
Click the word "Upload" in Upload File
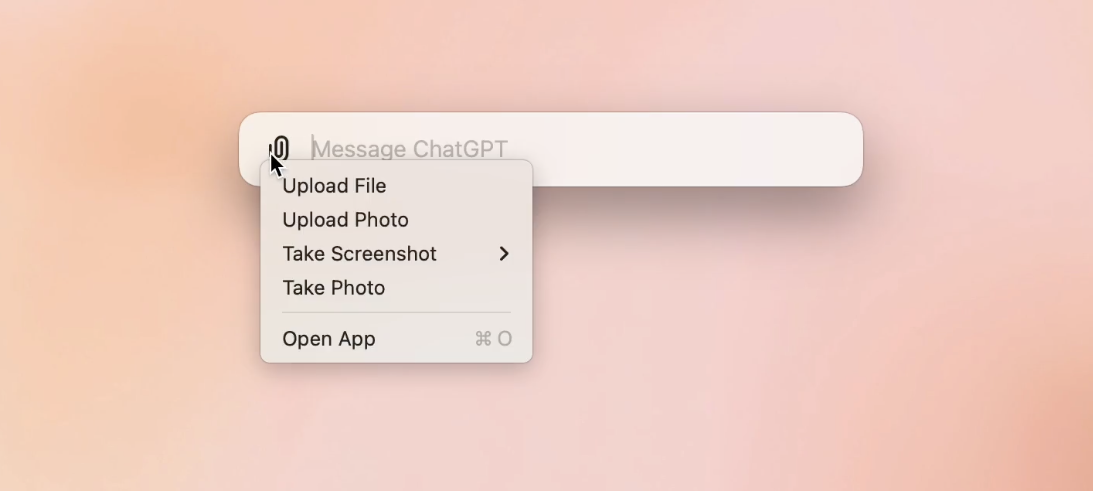click(x=308, y=186)
